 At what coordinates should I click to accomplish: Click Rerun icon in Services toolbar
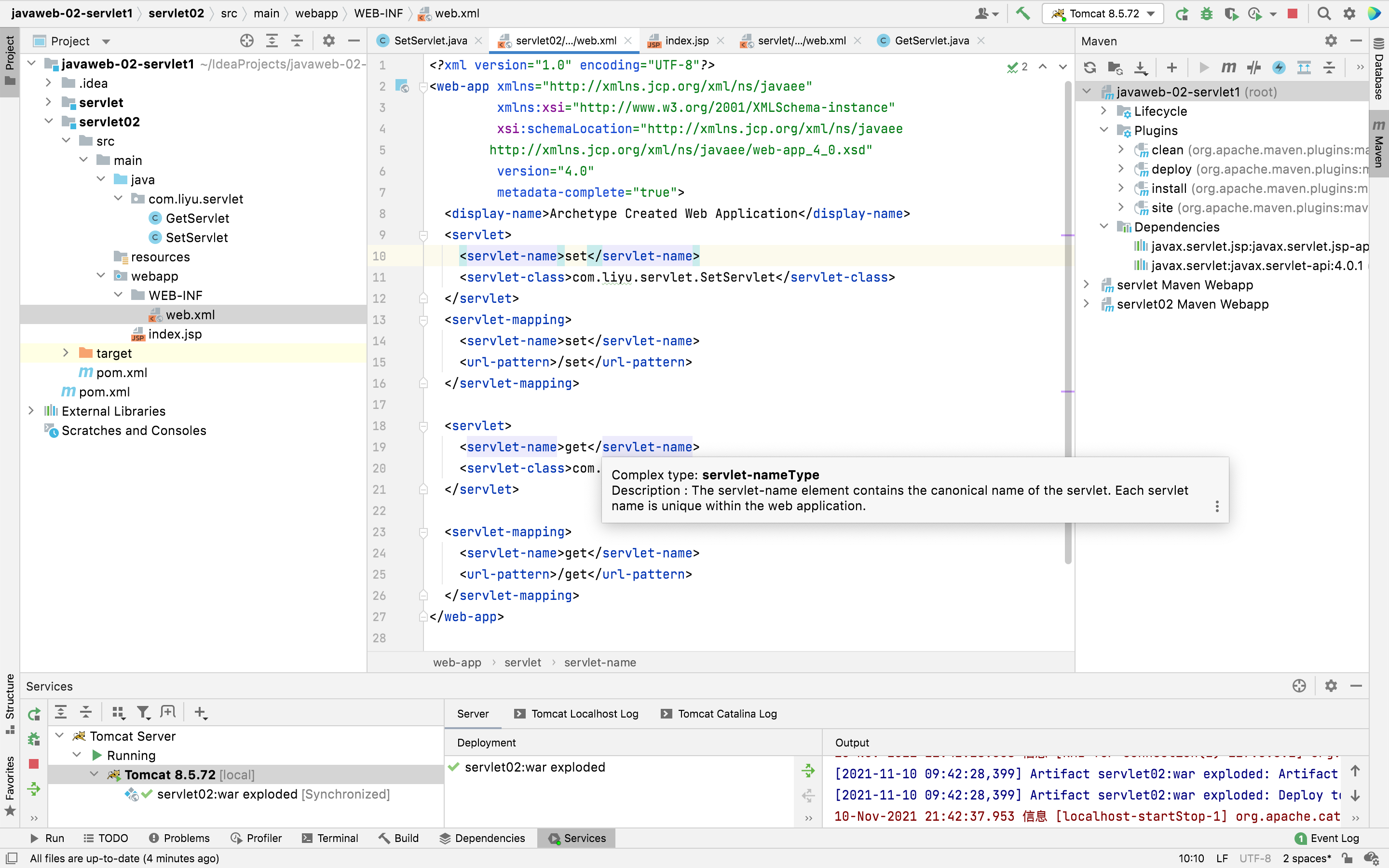tap(34, 714)
